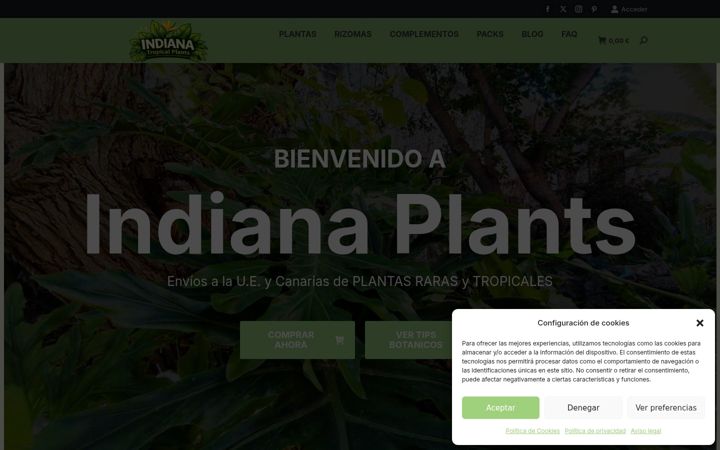Image resolution: width=720 pixels, height=450 pixels.
Task: Click the user account icon beside Acceder
Action: (x=614, y=9)
